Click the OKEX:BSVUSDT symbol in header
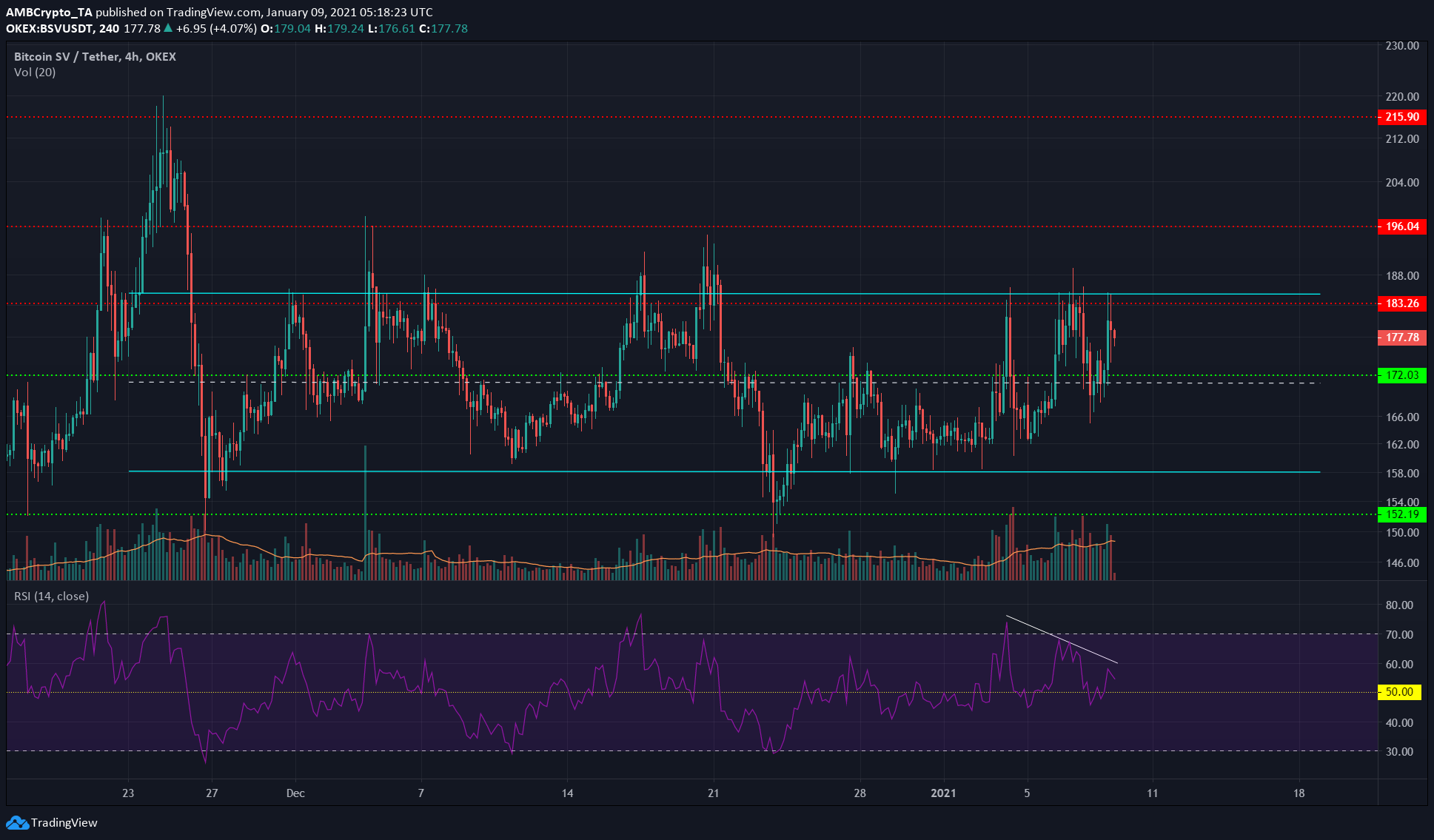Viewport: 1434px width, 840px height. 50,28
